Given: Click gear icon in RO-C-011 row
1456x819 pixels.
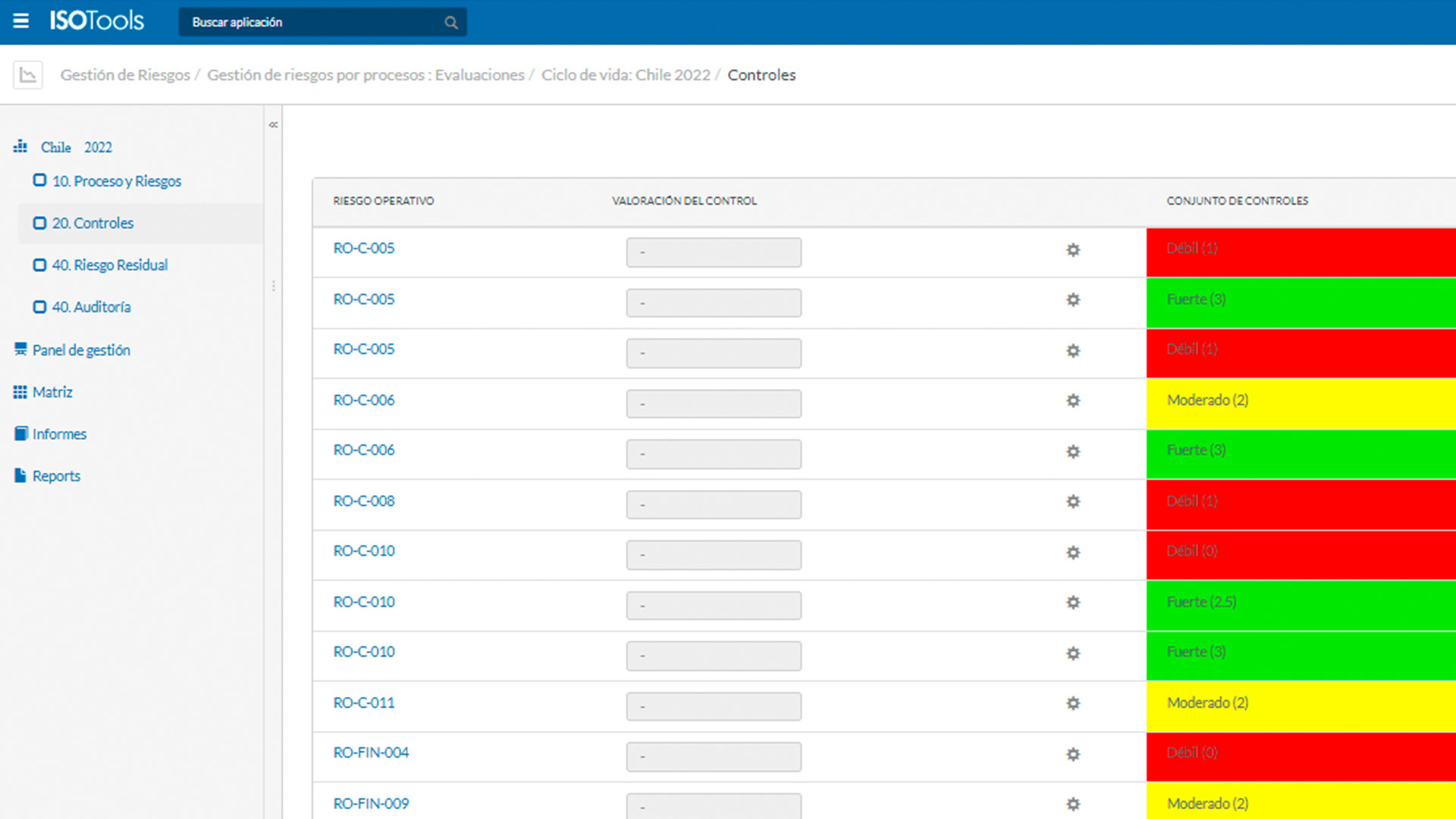Looking at the screenshot, I should click(1073, 704).
